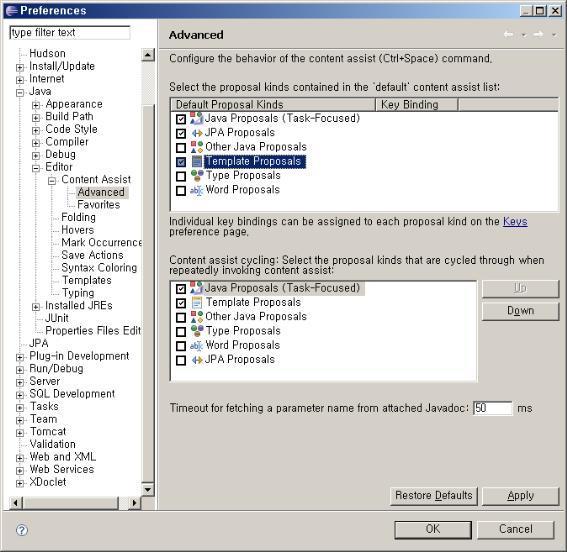The width and height of the screenshot is (567, 552).
Task: Click the Cancel button
Action: [515, 529]
